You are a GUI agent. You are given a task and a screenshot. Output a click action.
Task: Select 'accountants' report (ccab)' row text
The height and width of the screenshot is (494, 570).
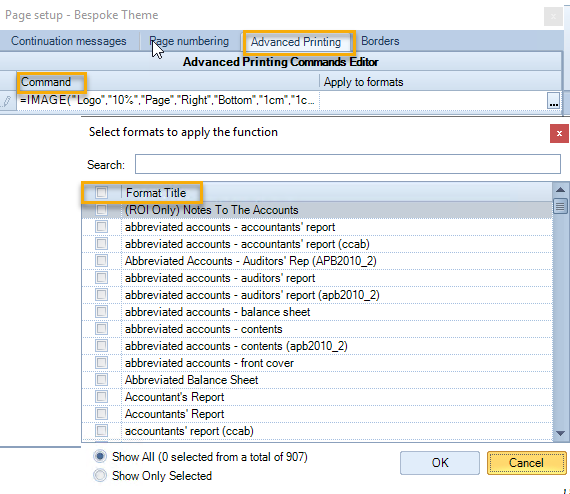tap(189, 431)
